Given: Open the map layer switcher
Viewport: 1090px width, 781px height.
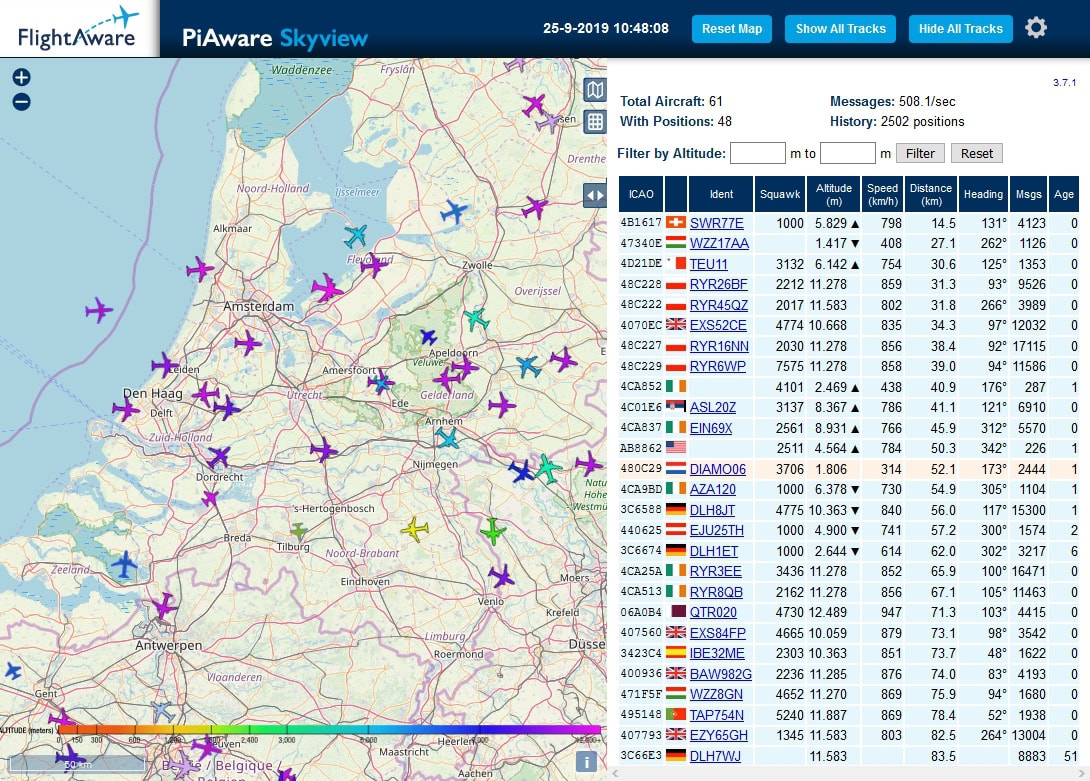Looking at the screenshot, I should click(x=595, y=90).
